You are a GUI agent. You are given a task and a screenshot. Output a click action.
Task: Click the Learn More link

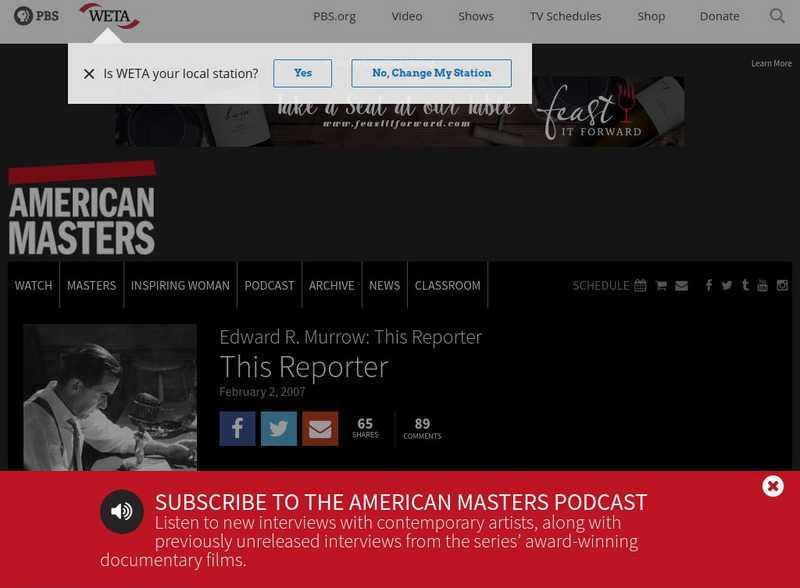[771, 63]
